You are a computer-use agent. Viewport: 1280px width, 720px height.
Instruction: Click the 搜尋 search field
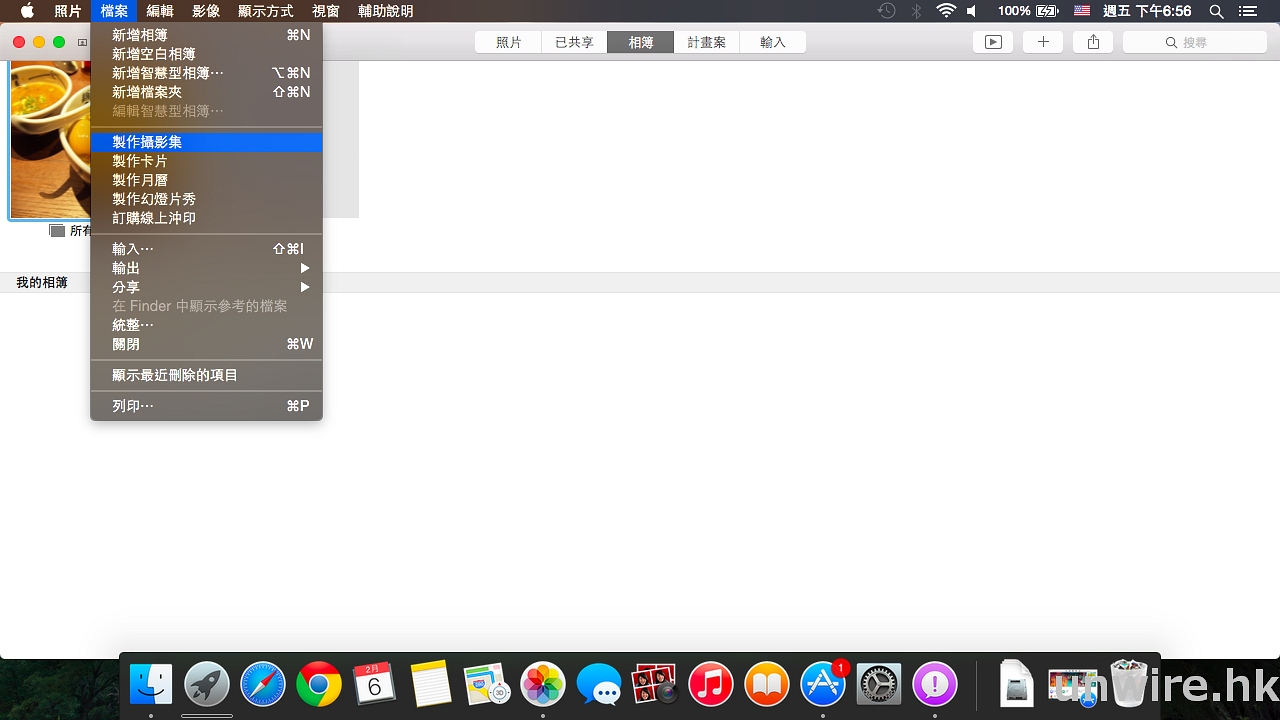pos(1195,42)
